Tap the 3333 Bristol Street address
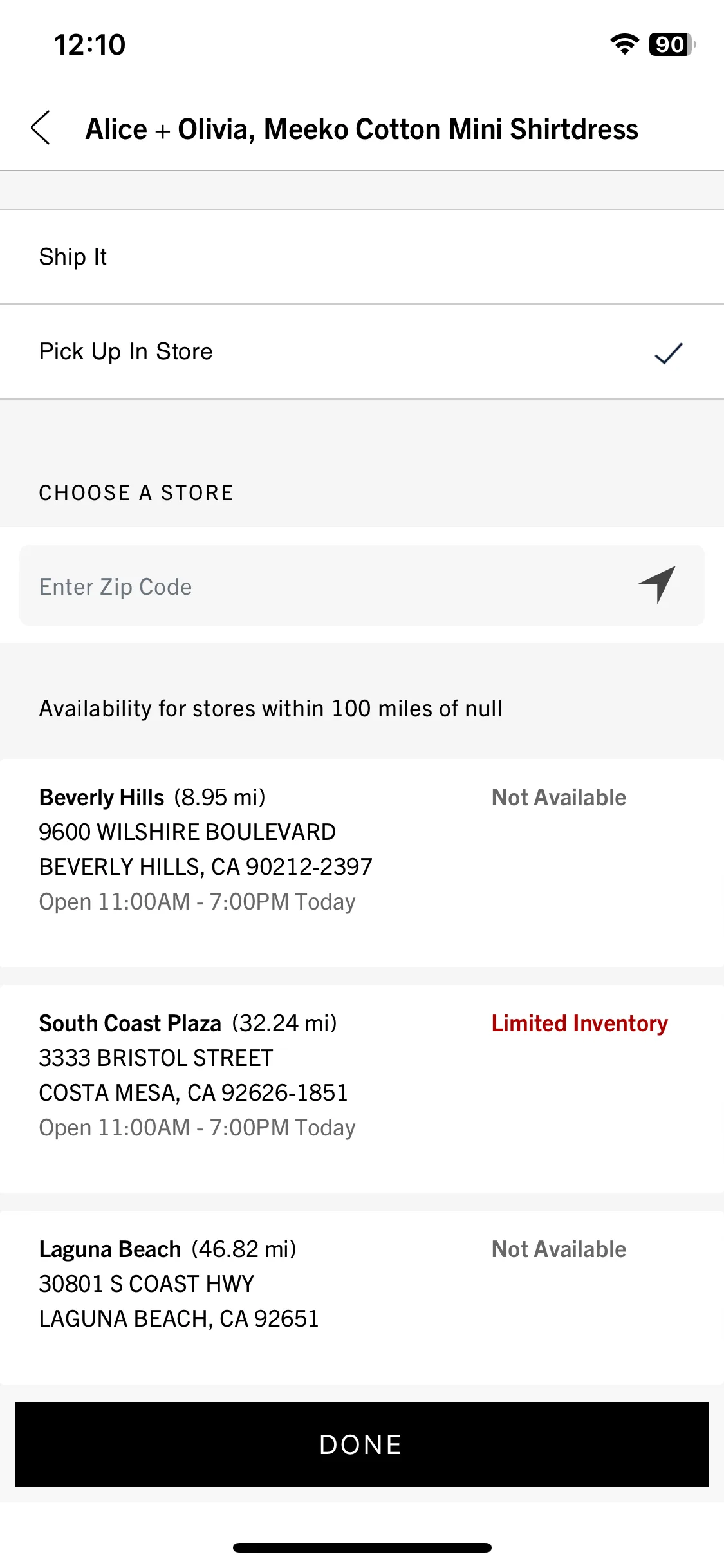 [156, 1058]
